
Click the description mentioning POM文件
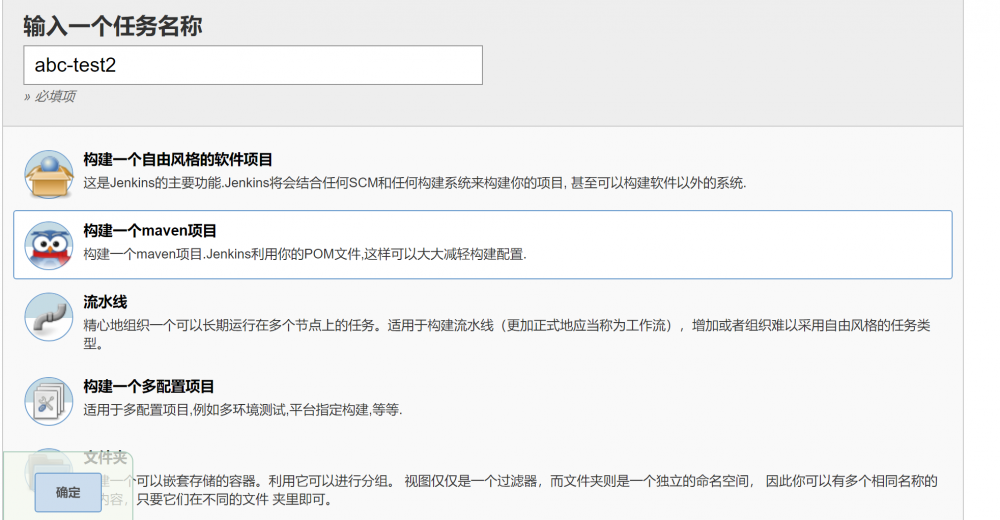pos(305,255)
